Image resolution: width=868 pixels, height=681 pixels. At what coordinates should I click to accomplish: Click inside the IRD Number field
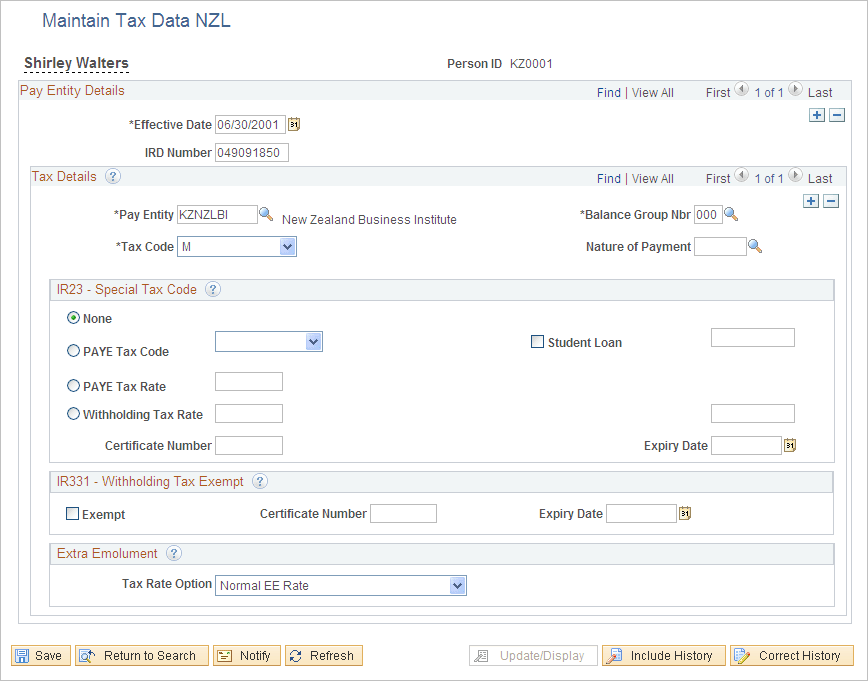point(251,152)
